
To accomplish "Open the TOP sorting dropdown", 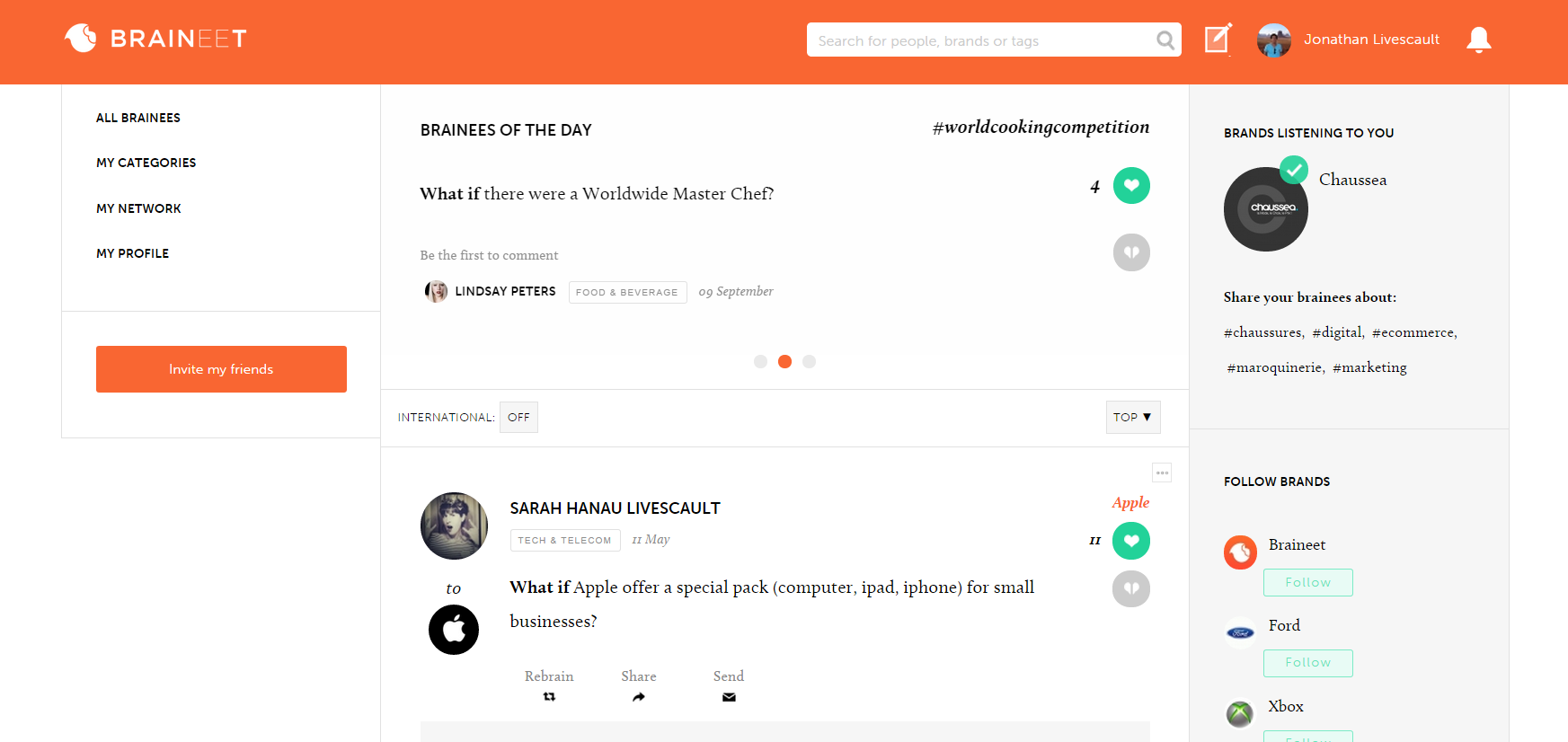I will (x=1132, y=418).
